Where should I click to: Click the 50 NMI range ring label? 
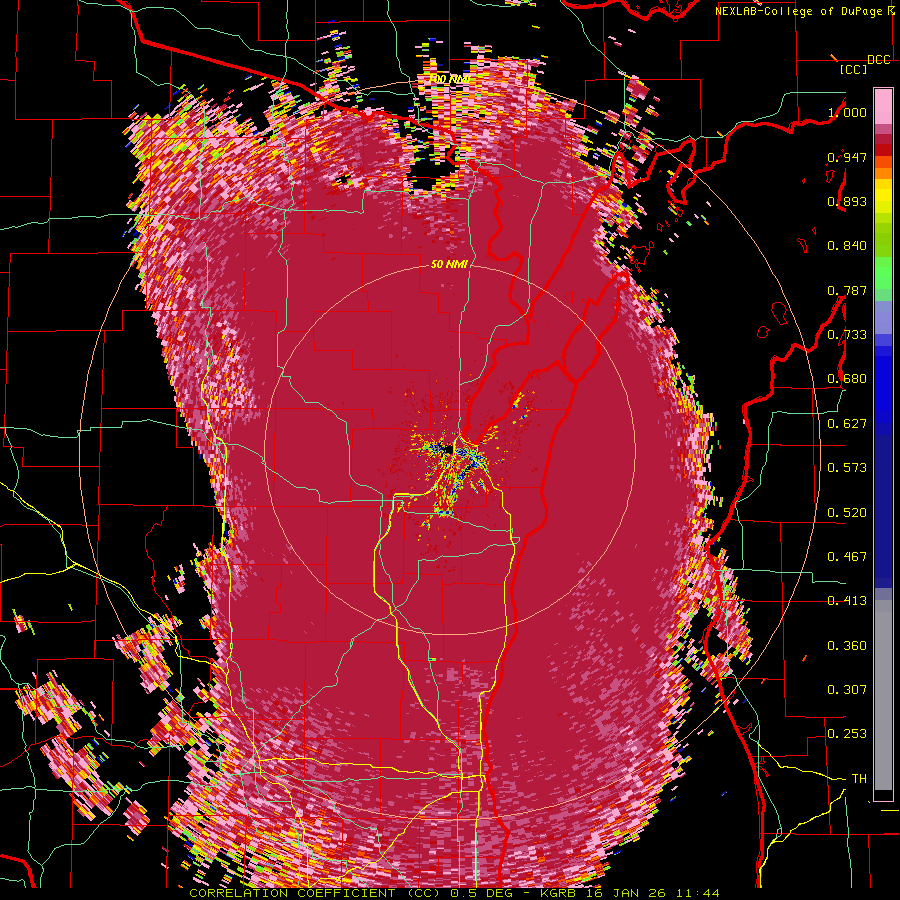pos(449,265)
